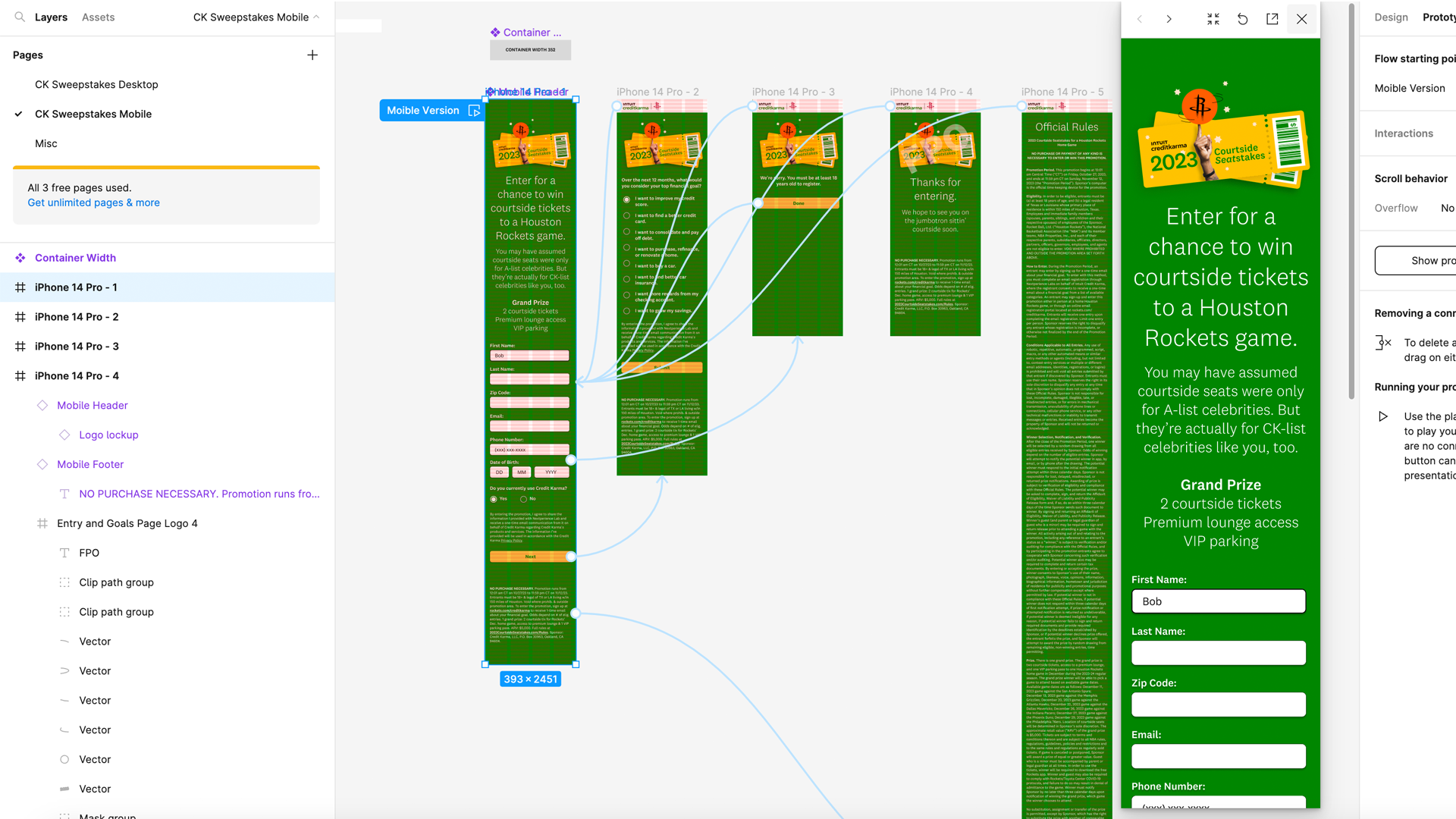The width and height of the screenshot is (1456, 819).
Task: Click frame icon of Entry and Goals Page Logo 4
Action: pyautogui.click(x=42, y=523)
